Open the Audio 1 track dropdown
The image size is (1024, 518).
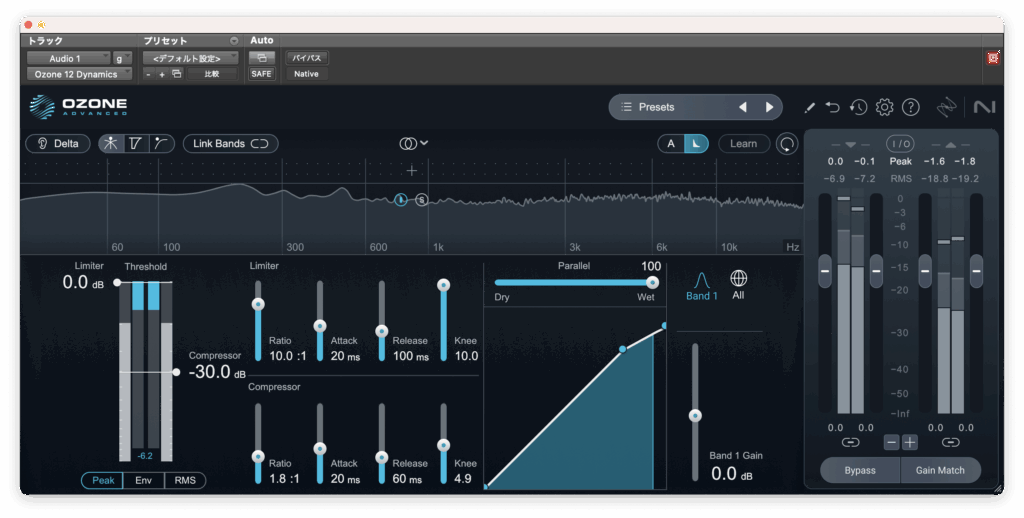[68, 59]
